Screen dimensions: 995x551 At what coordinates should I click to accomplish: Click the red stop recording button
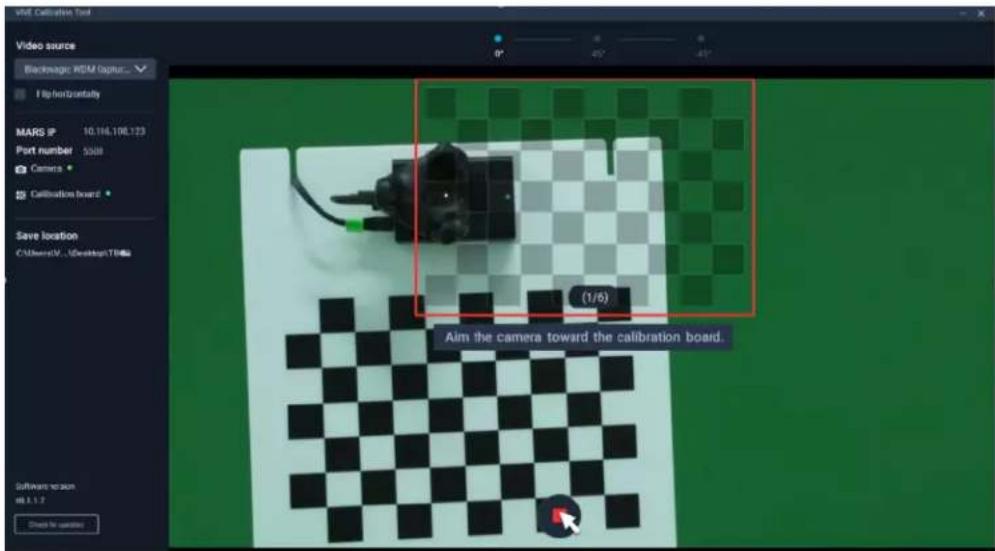pyautogui.click(x=559, y=517)
